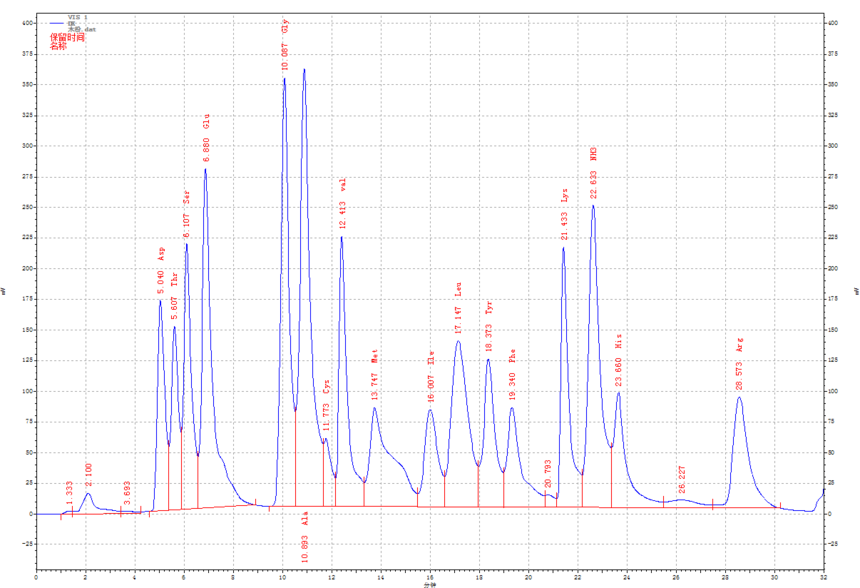Click the Gly peak label at 10.087
The image size is (860, 588).
(285, 45)
